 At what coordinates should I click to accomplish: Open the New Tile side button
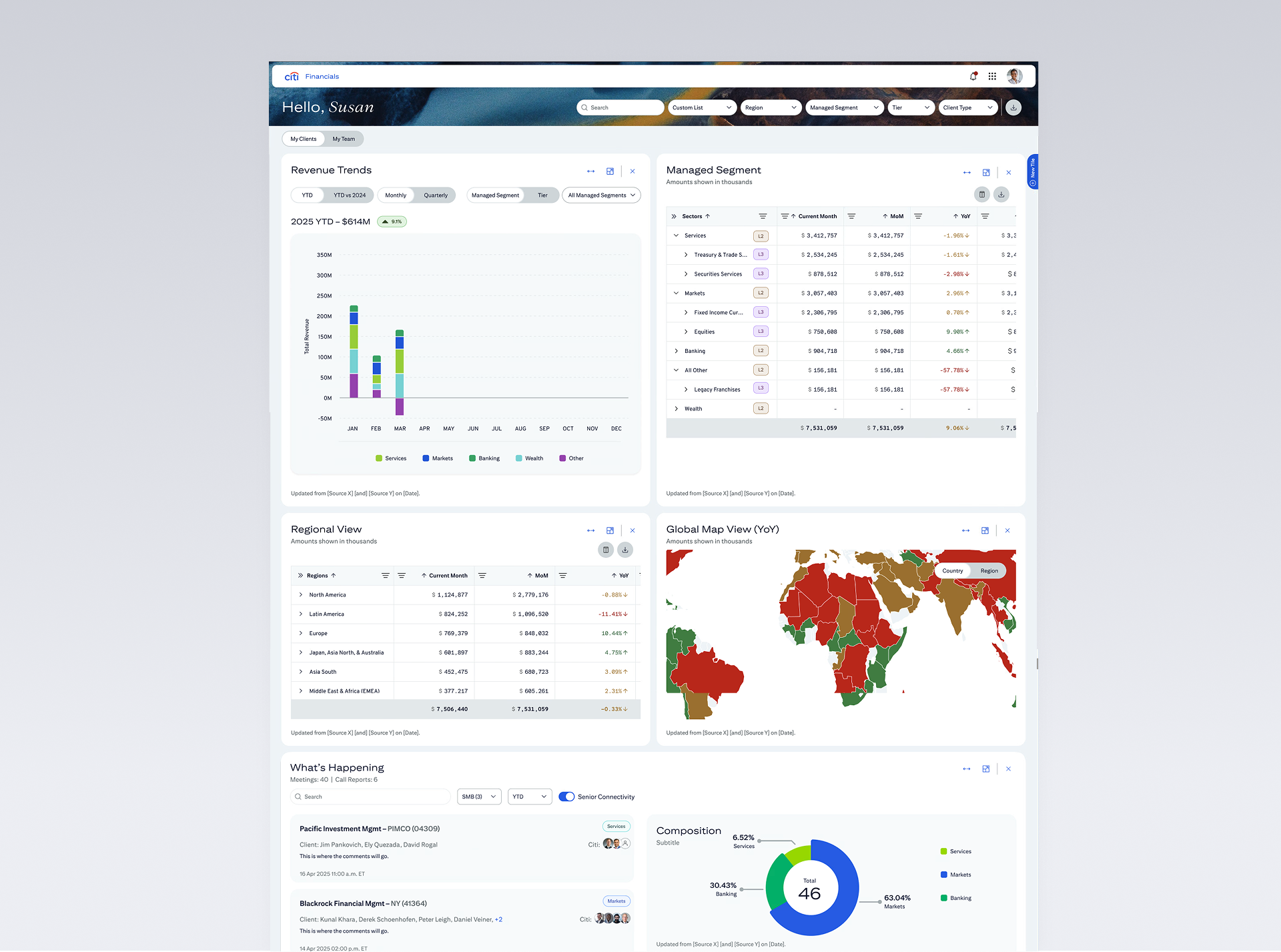tap(1032, 171)
